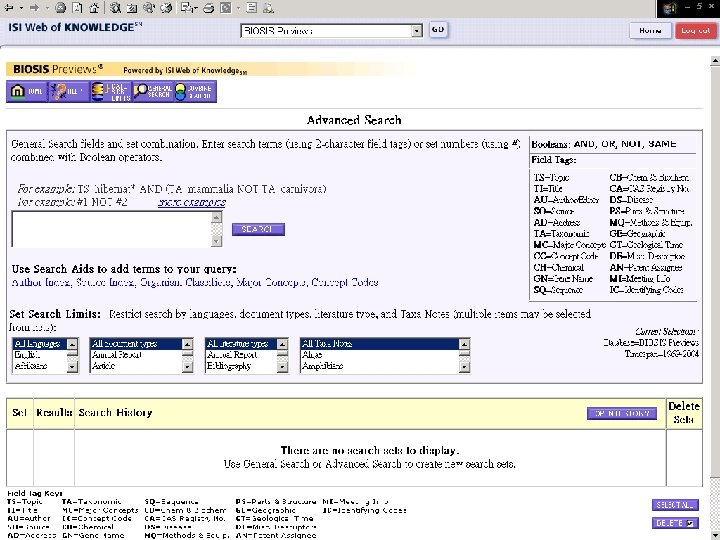Open the Organism Classifier search aid
Screen dimensions: 720x540
tap(185, 282)
